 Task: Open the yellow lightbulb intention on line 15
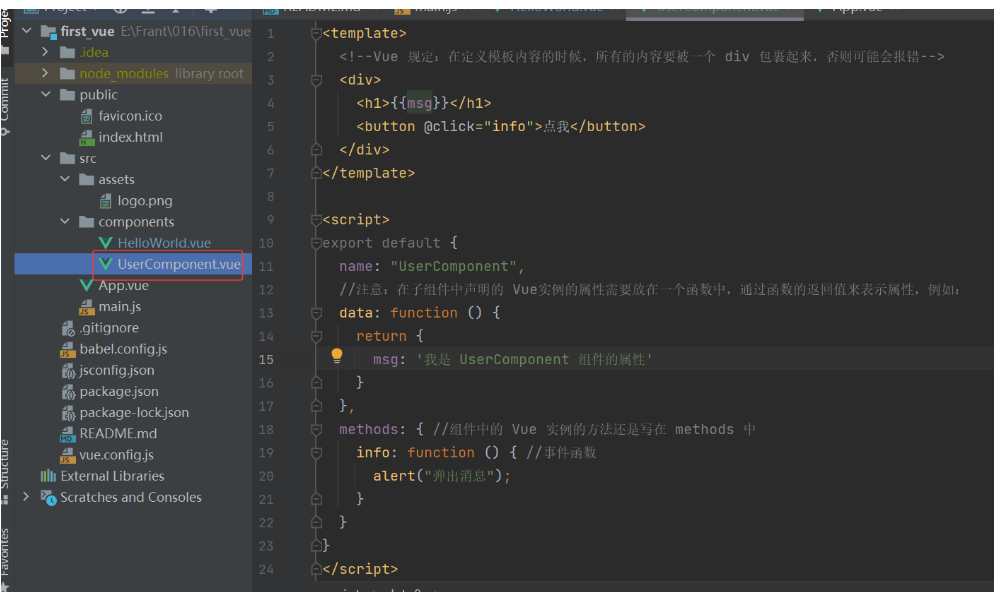[x=337, y=356]
